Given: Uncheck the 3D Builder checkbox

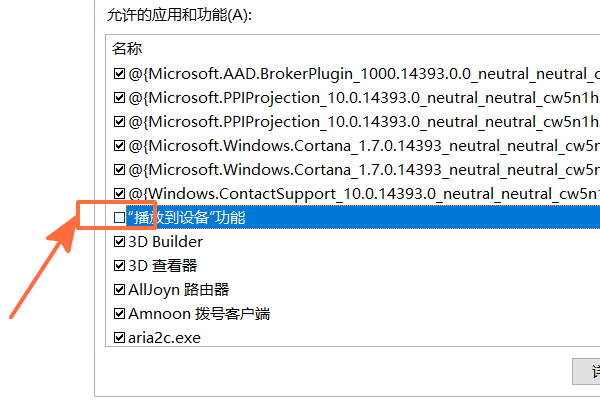Looking at the screenshot, I should [120, 241].
